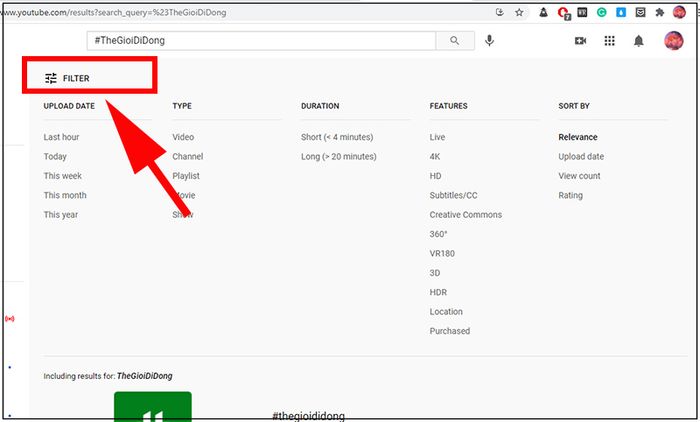Viewport: 700px width, 422px height.
Task: Open the Chrome profile avatar
Action: pos(679,12)
